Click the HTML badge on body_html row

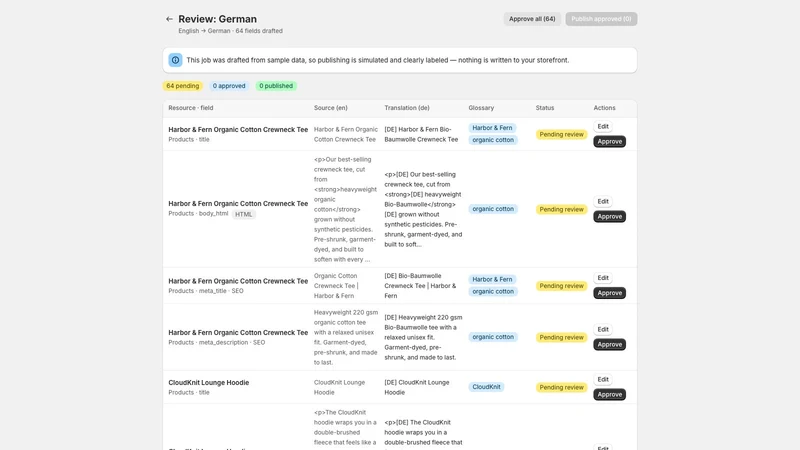[243, 214]
